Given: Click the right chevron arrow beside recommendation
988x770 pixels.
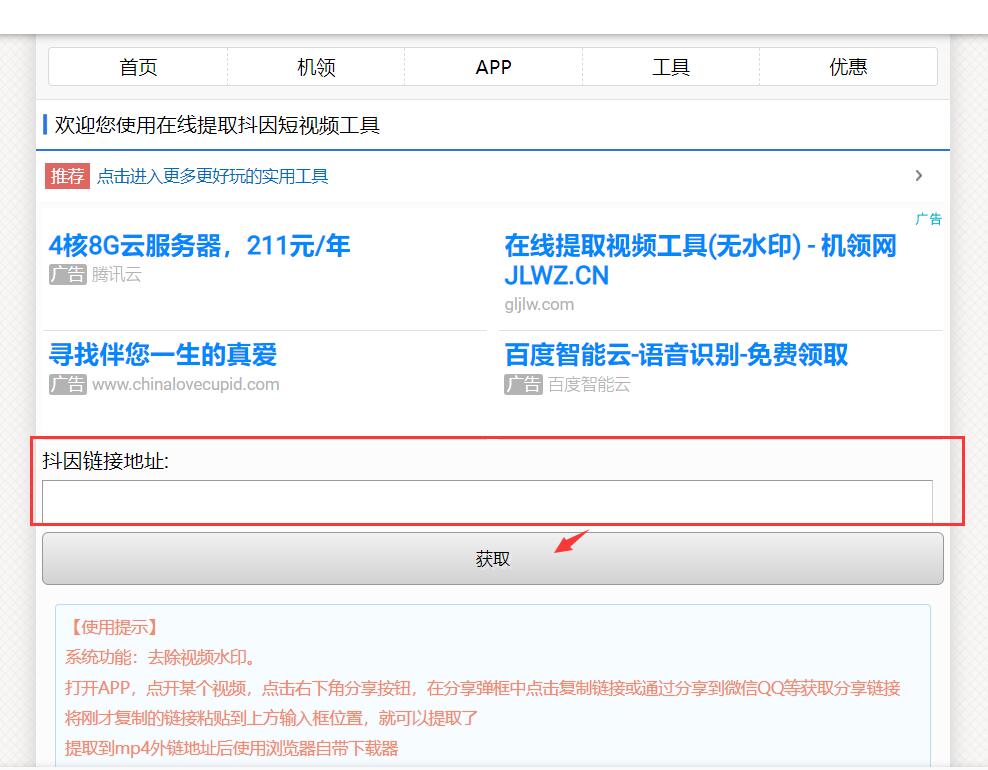Looking at the screenshot, I should [x=918, y=176].
